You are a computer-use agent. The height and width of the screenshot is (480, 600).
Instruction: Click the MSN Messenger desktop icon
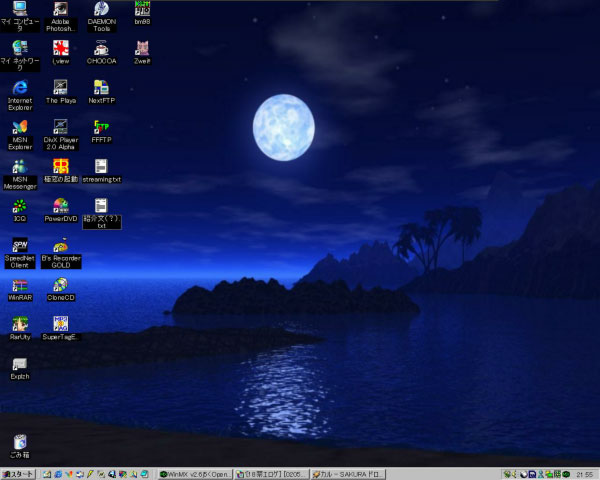20,166
